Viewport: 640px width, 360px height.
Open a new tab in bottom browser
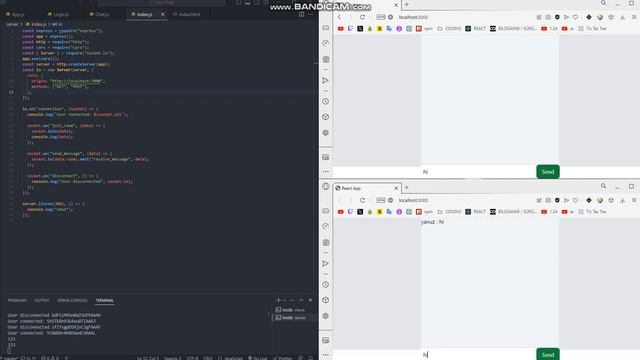[407, 188]
